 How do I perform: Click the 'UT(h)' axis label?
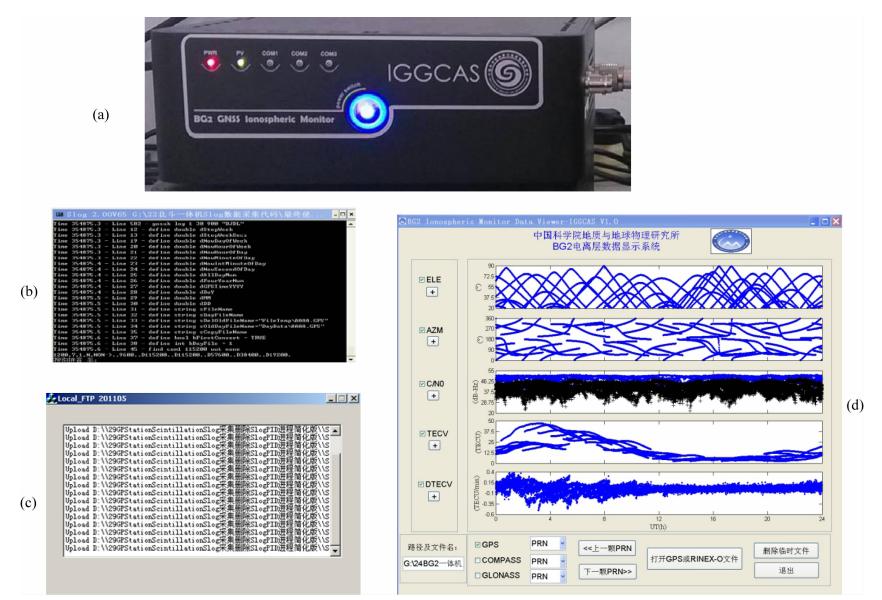pyautogui.click(x=658, y=526)
